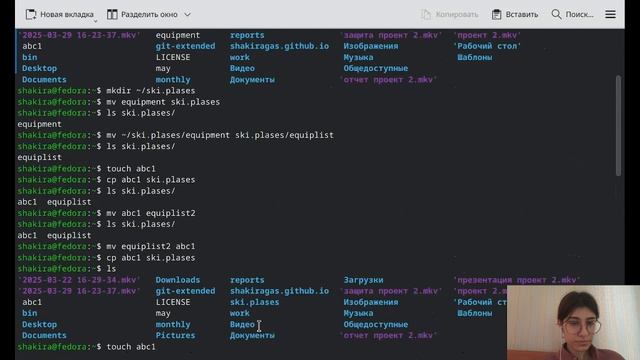The height and width of the screenshot is (360, 640).
Task: Click 'Общедоступные' in the bottom listing
Action: coord(376,324)
